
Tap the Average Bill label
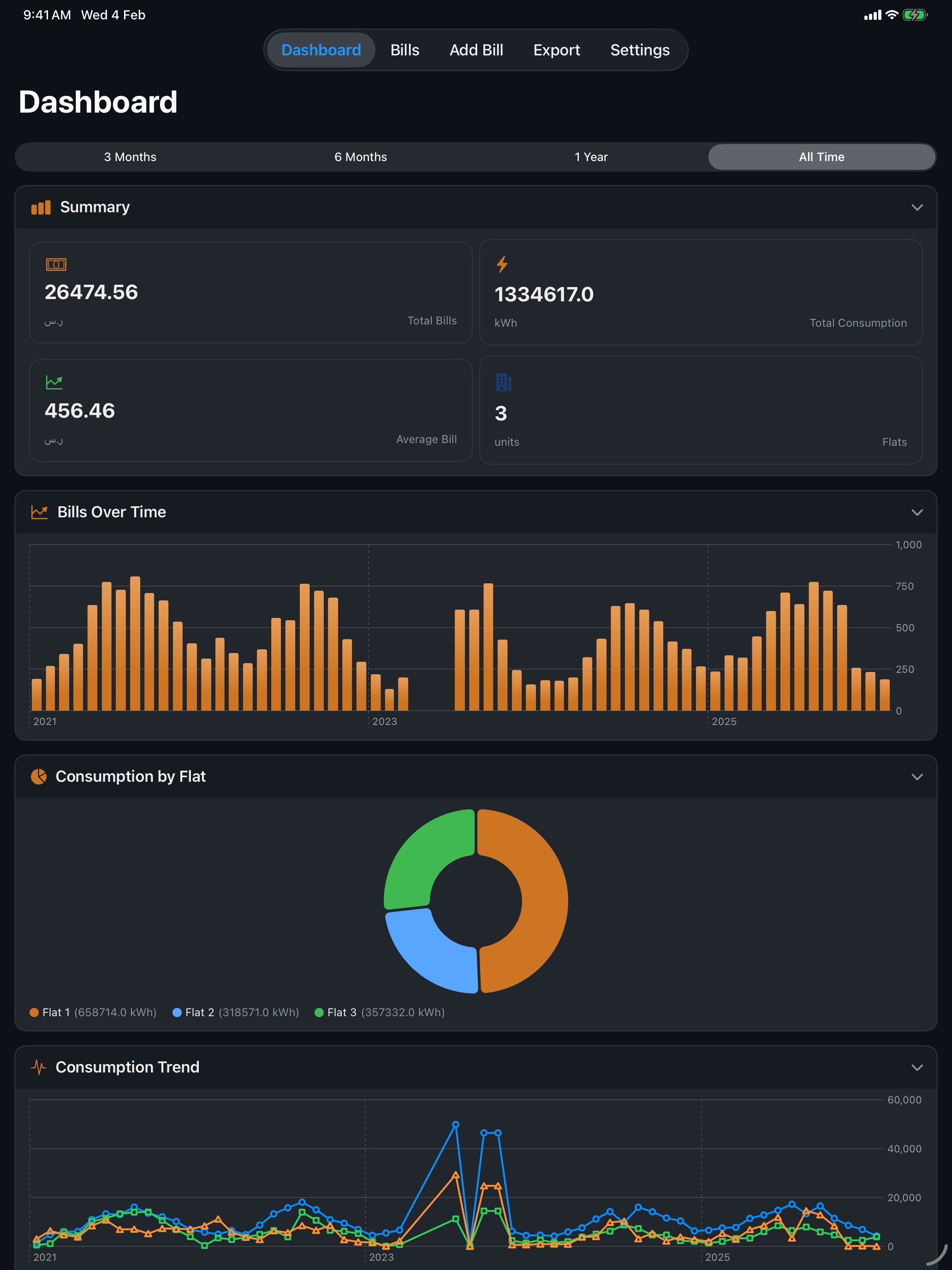tap(426, 439)
